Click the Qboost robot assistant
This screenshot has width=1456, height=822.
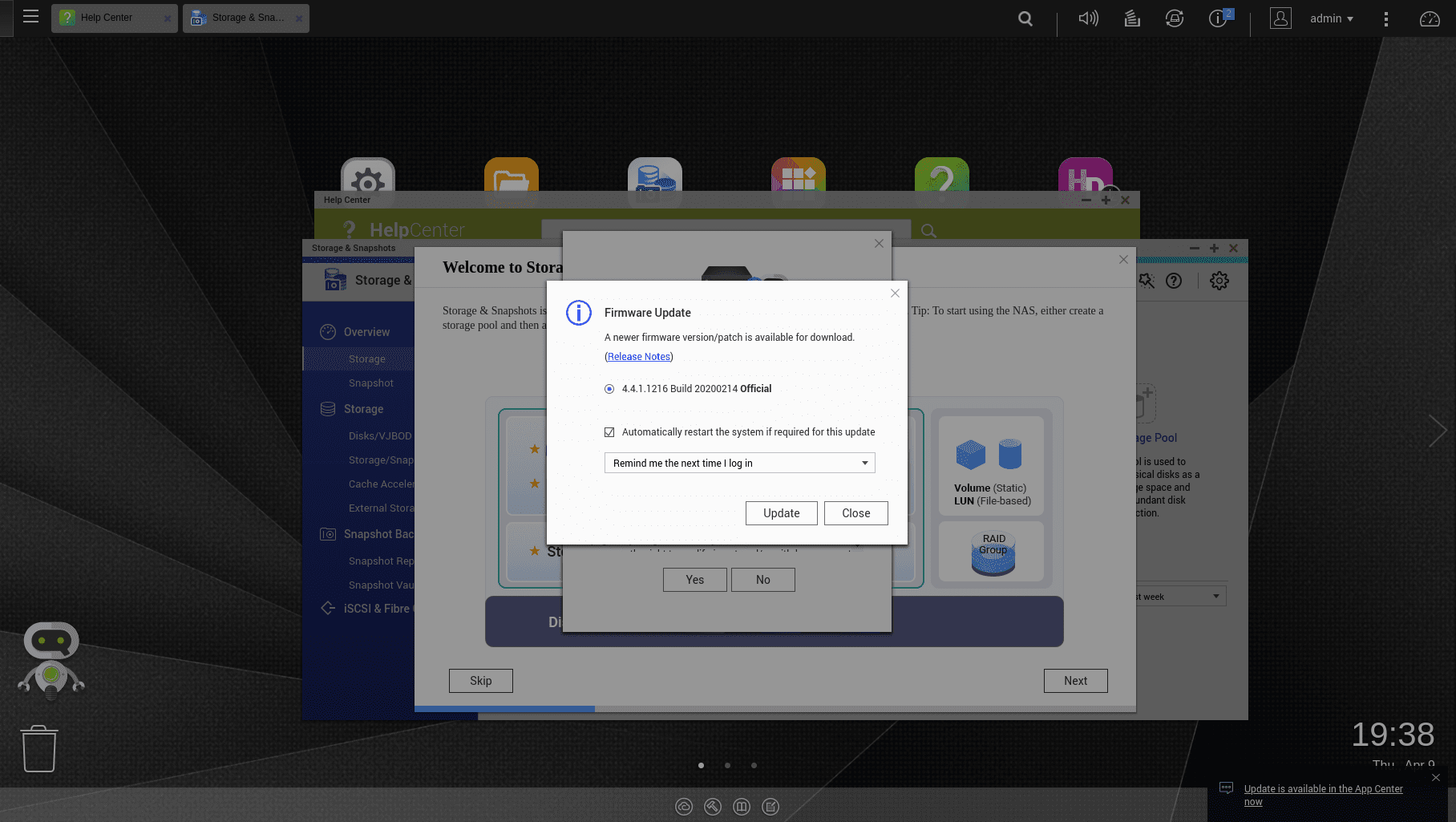click(x=51, y=660)
